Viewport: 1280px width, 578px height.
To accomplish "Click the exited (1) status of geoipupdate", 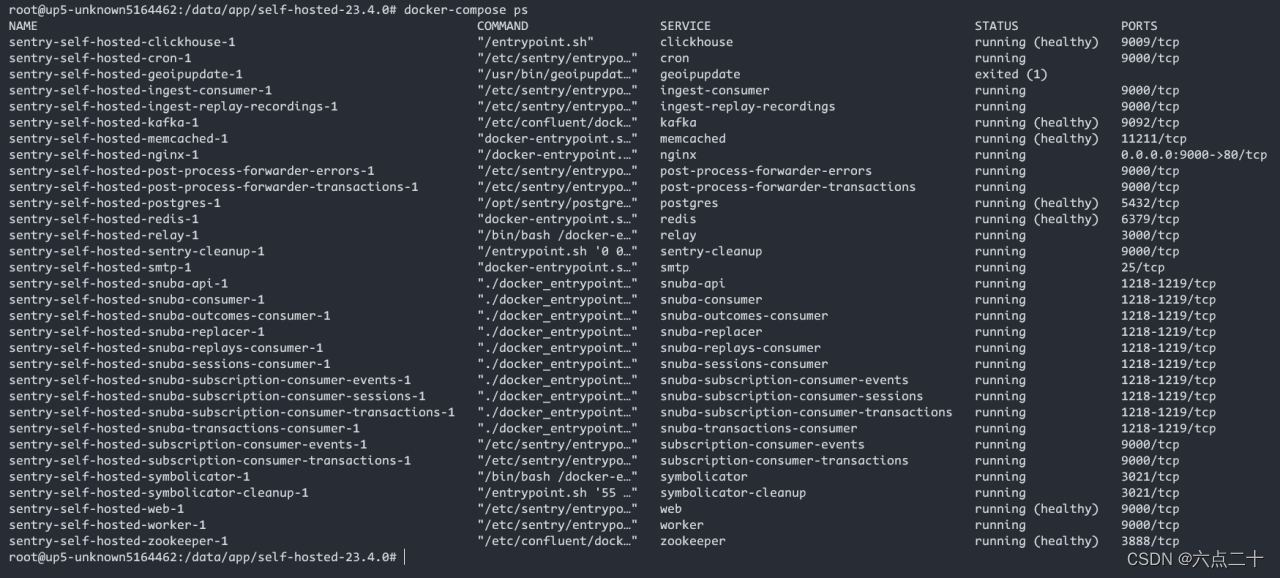I will [1011, 74].
